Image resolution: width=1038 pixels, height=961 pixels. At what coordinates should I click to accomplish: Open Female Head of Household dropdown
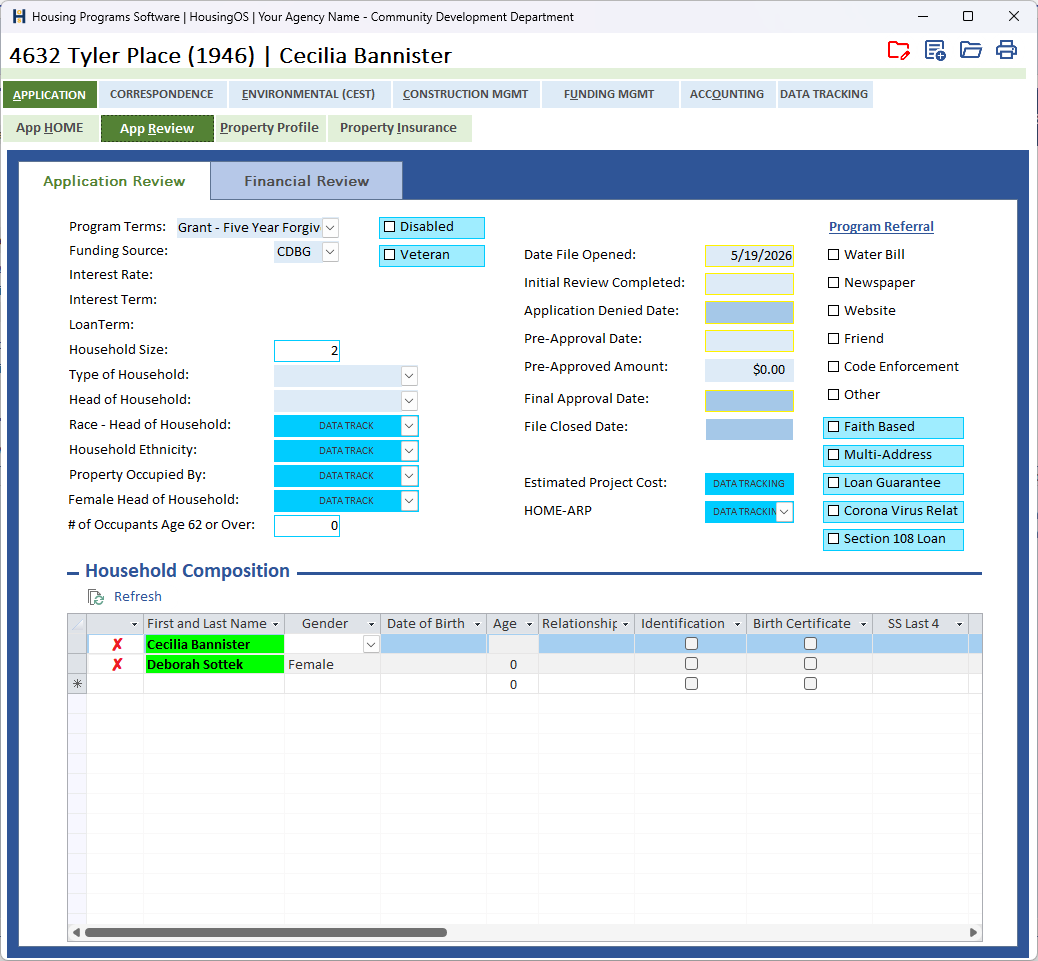pyautogui.click(x=409, y=501)
